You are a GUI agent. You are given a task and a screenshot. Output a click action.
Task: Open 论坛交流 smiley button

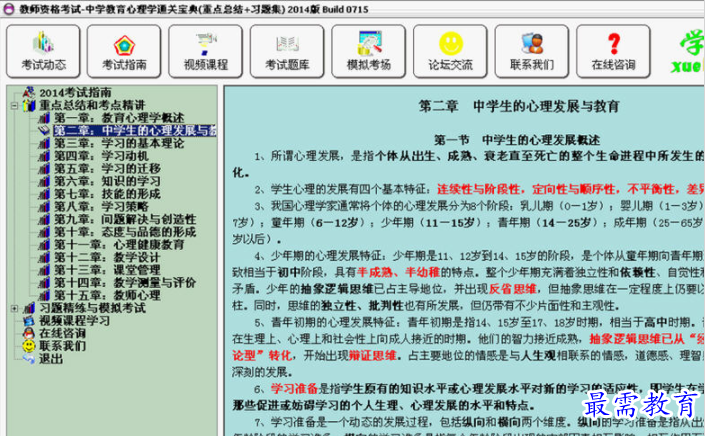450,51
